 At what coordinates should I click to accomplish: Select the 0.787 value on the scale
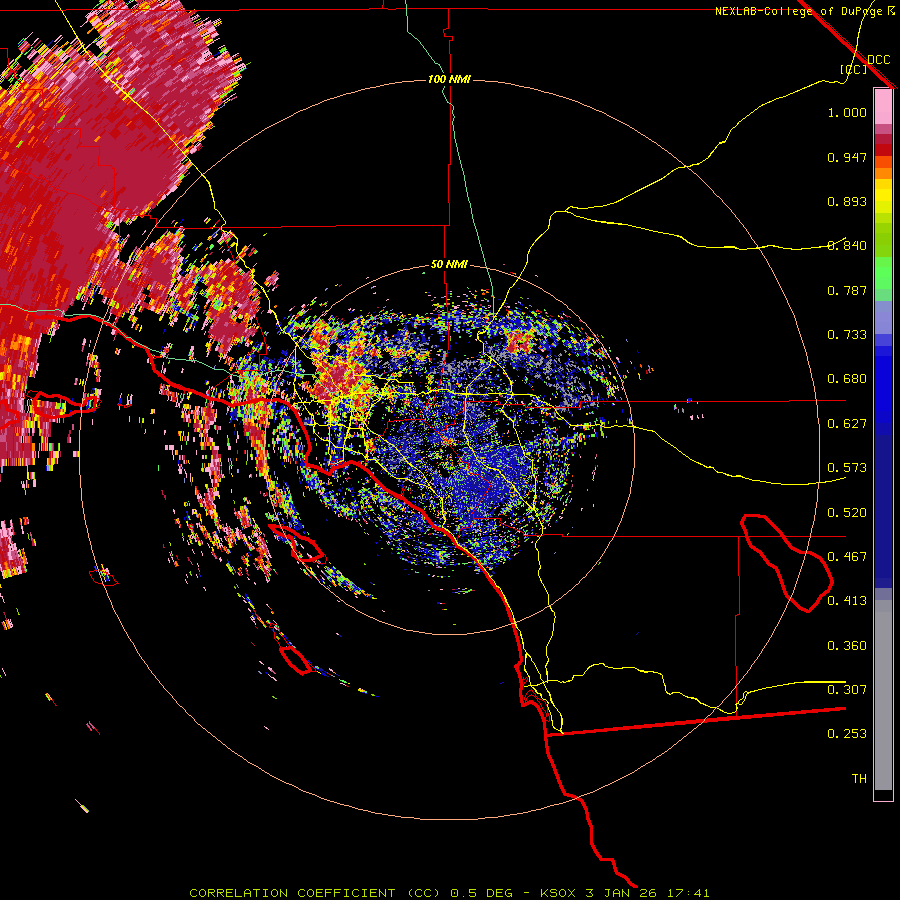(847, 290)
